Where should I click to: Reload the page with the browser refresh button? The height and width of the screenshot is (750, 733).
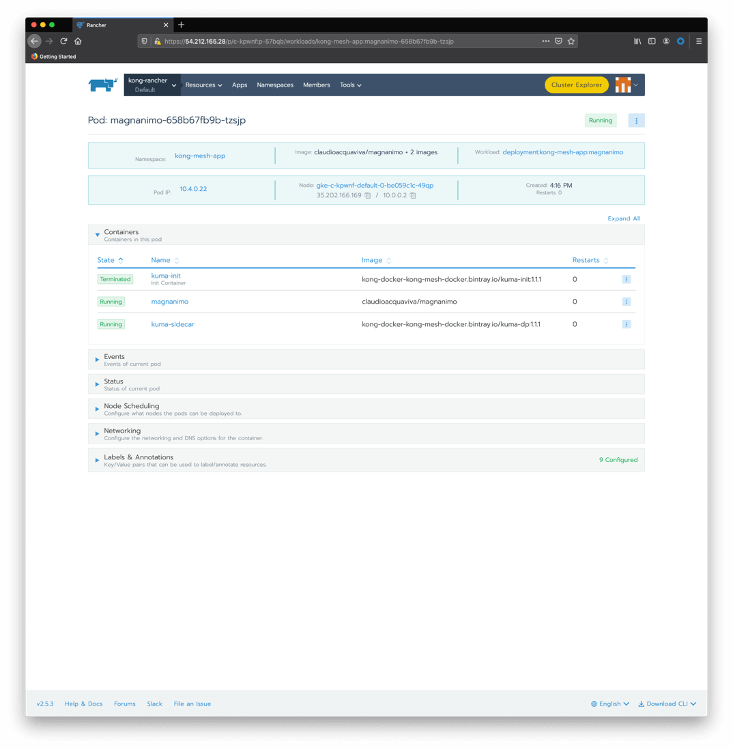(x=64, y=41)
